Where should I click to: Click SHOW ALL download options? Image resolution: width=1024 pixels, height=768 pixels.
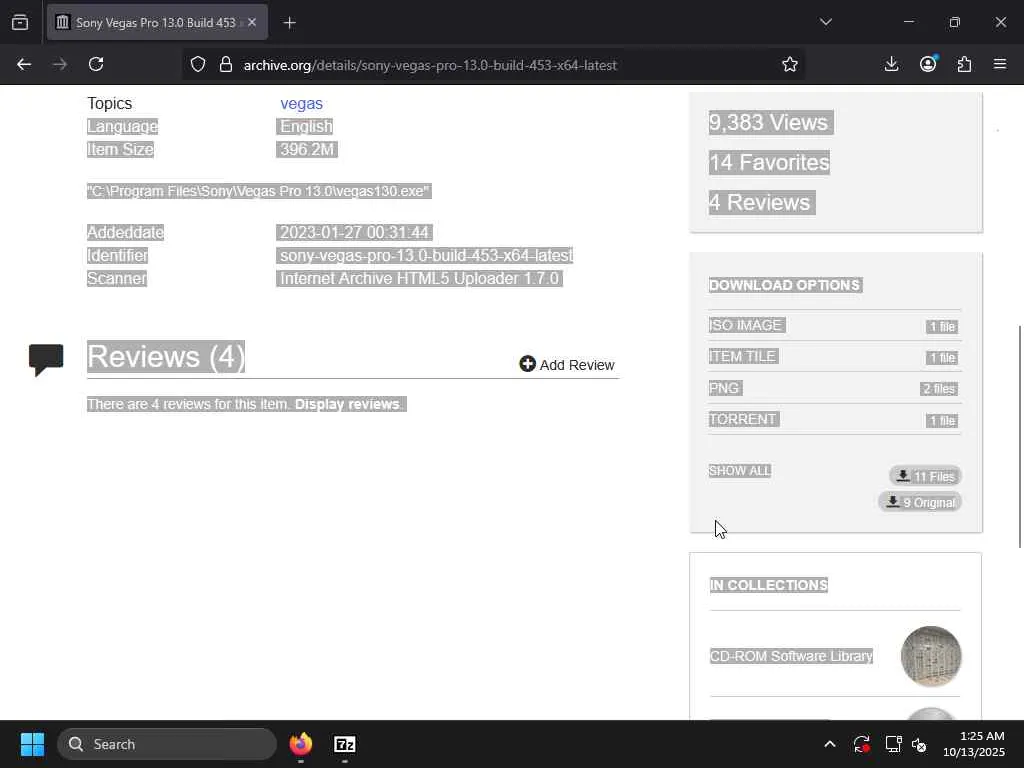pyautogui.click(x=740, y=471)
